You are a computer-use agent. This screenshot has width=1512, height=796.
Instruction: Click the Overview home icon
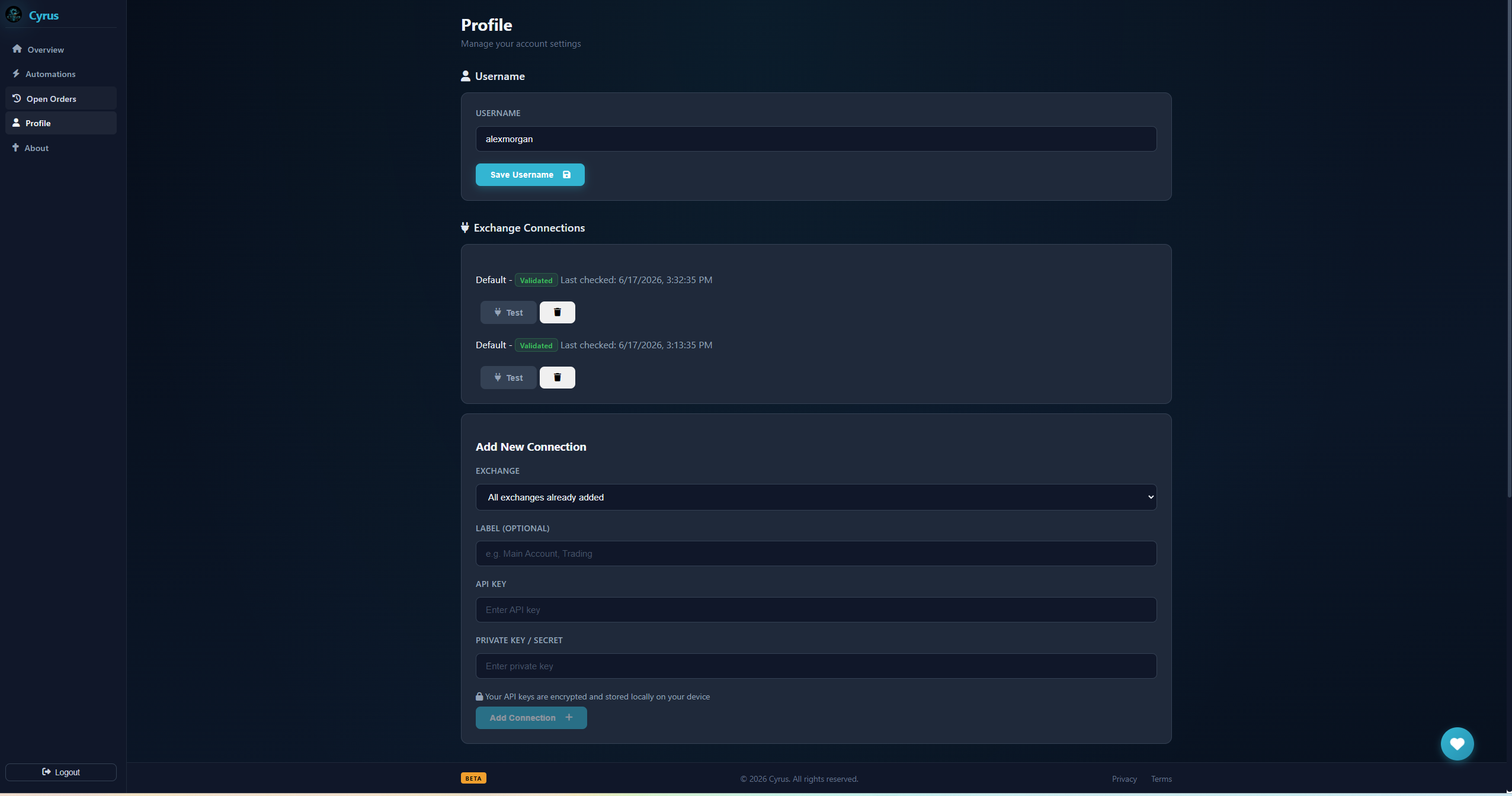pyautogui.click(x=17, y=49)
